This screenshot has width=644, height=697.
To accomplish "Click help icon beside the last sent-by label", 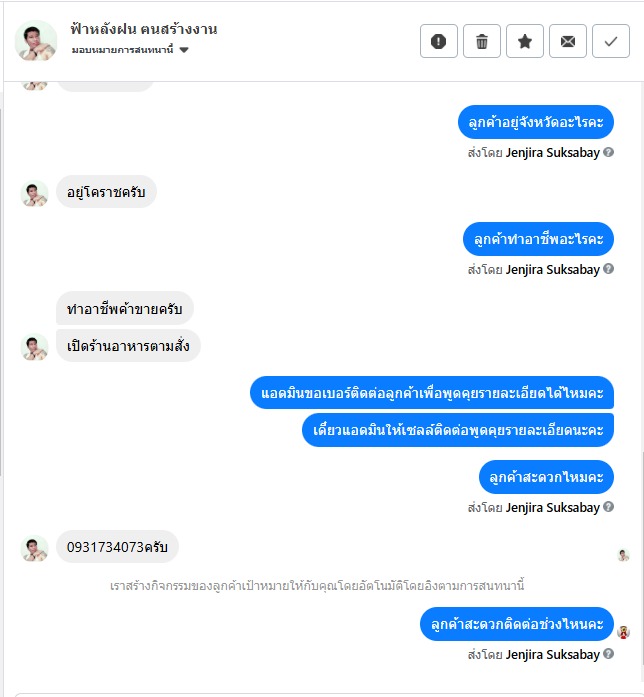I will pyautogui.click(x=609, y=654).
